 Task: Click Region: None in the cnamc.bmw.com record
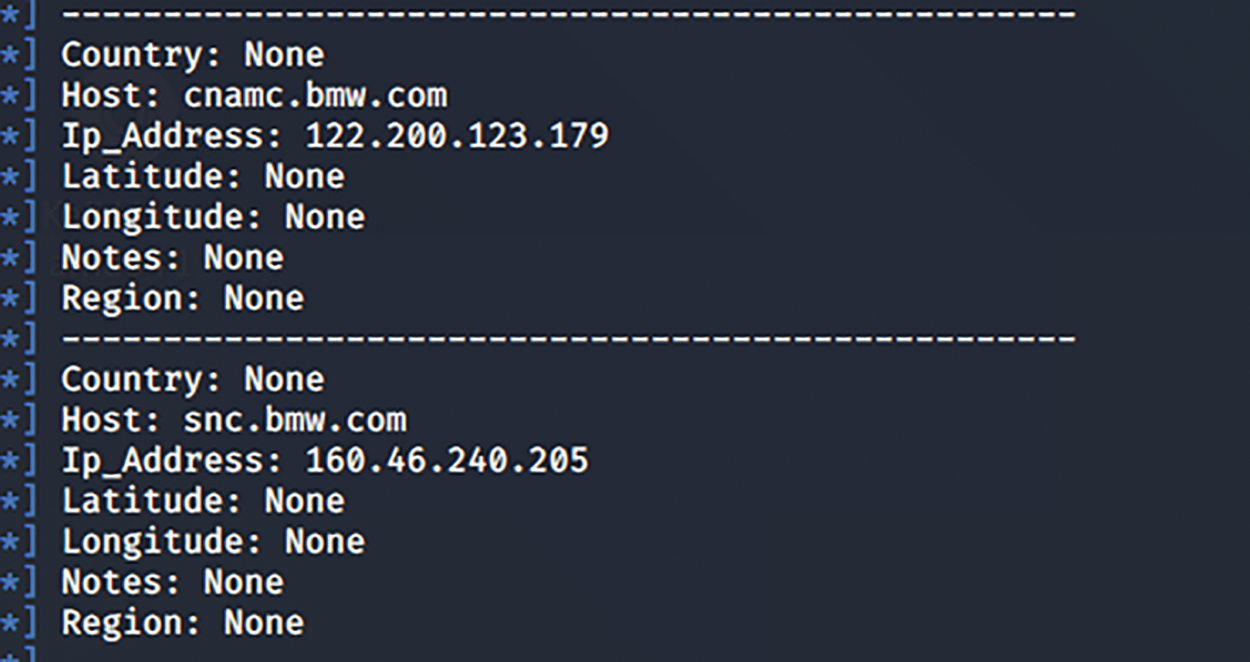click(182, 298)
